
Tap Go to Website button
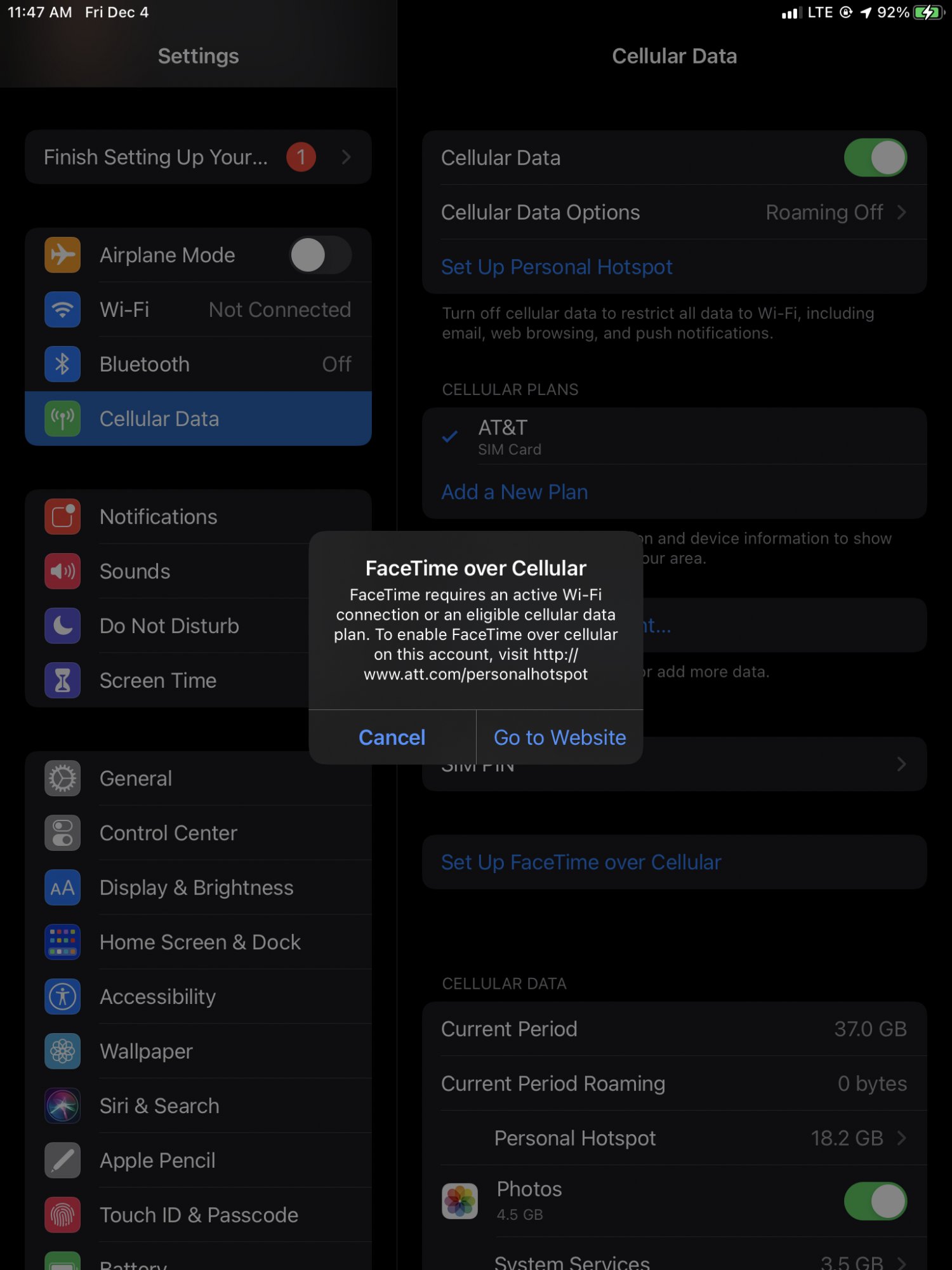(560, 737)
